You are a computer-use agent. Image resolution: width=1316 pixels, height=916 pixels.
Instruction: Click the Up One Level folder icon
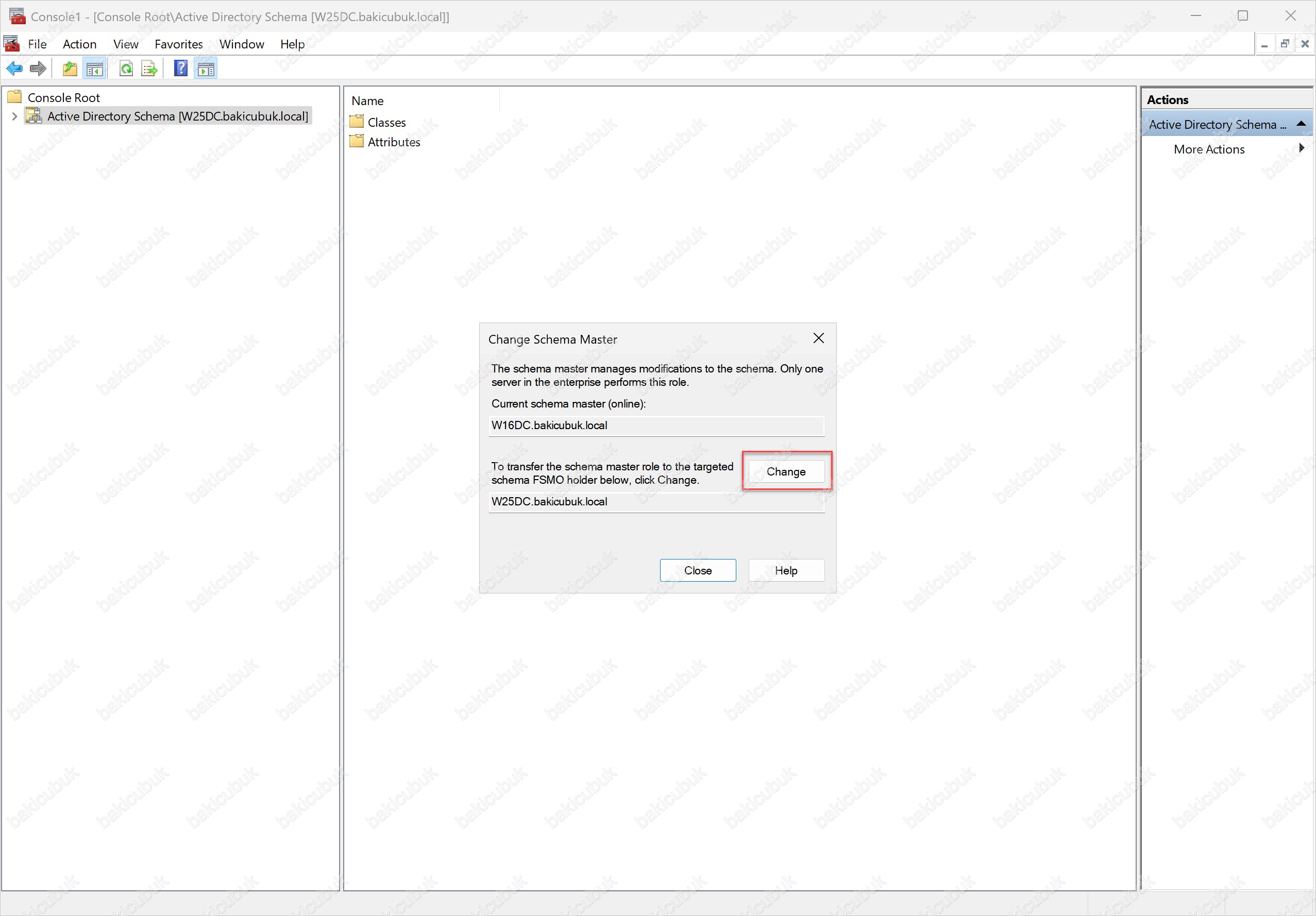click(70, 69)
